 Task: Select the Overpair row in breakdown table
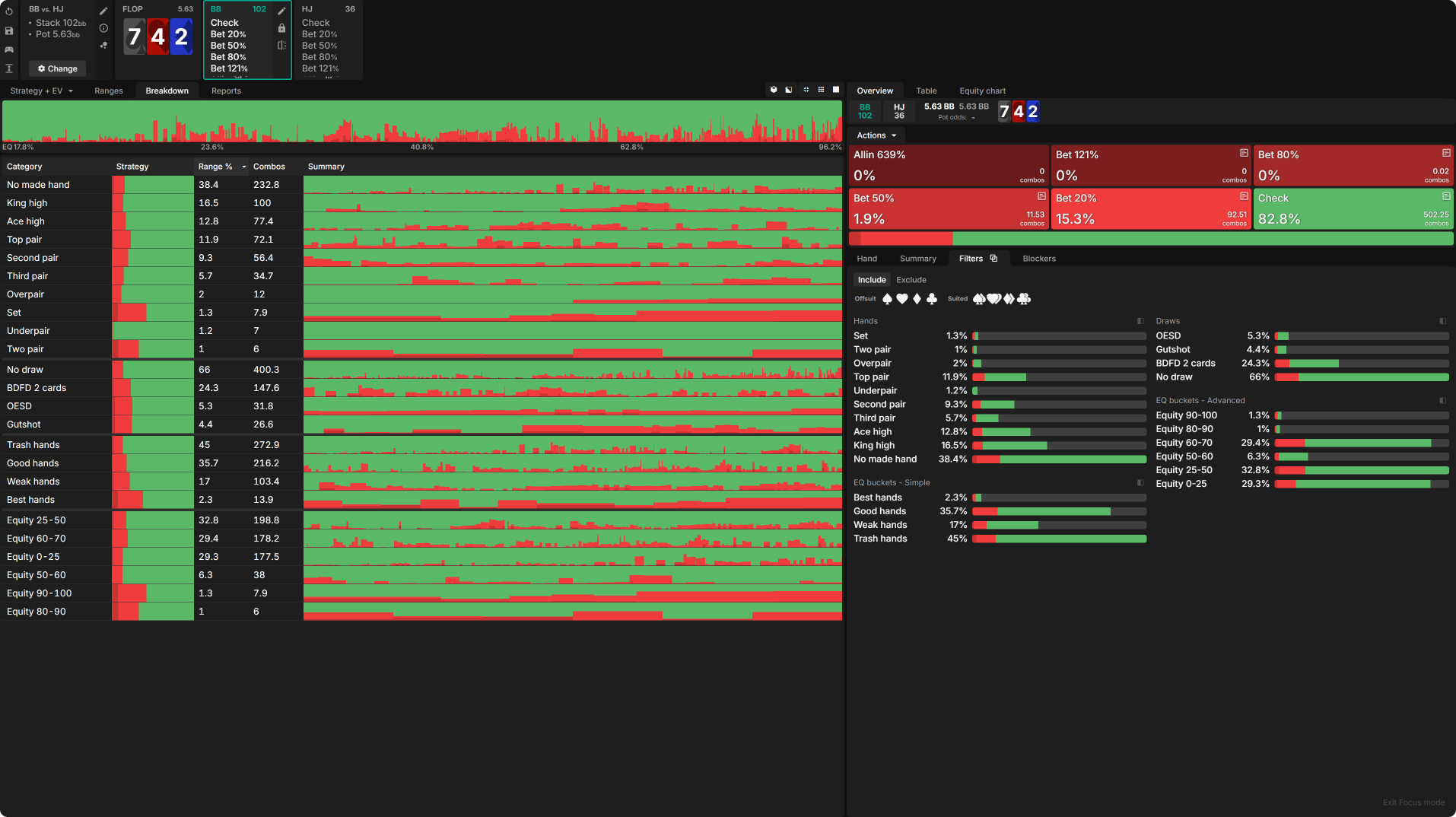(422, 294)
